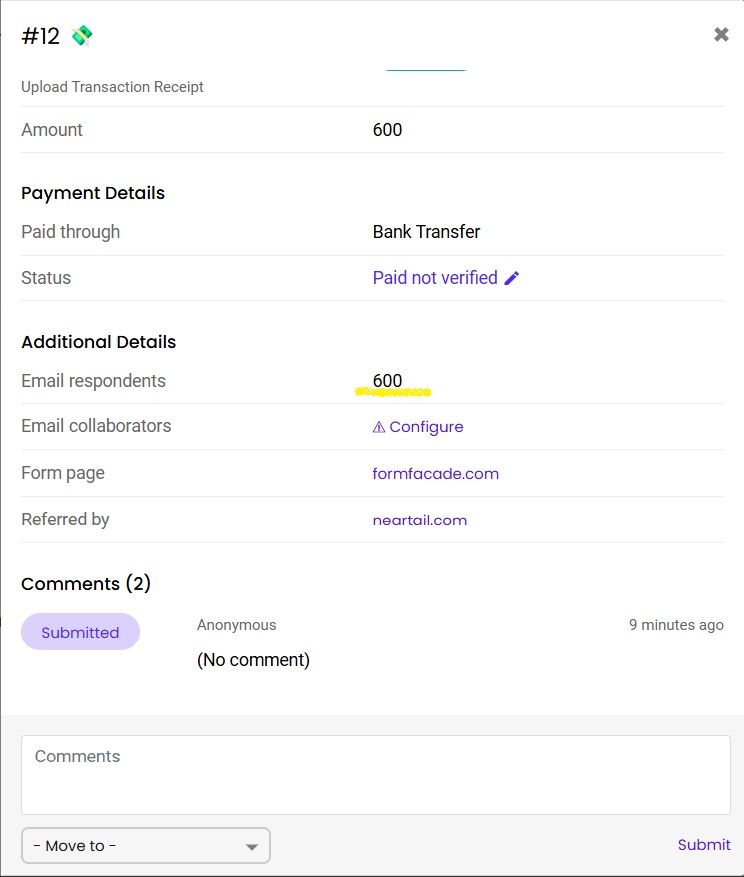This screenshot has width=744, height=877.
Task: Click the 'Bank Transfer' payment value
Action: coord(426,232)
